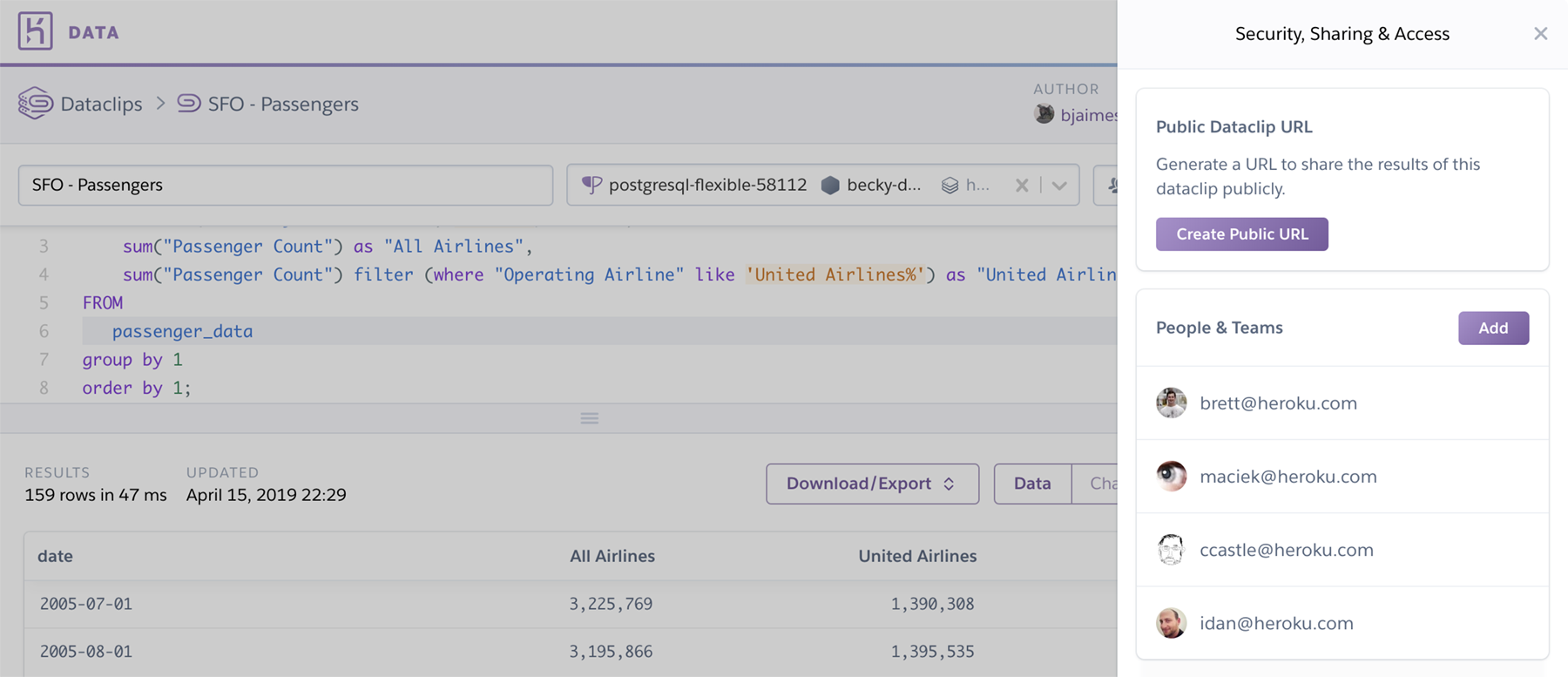Screen dimensions: 1568x677
Task: Click the PostgreSQL elephant datastore icon
Action: (x=591, y=185)
